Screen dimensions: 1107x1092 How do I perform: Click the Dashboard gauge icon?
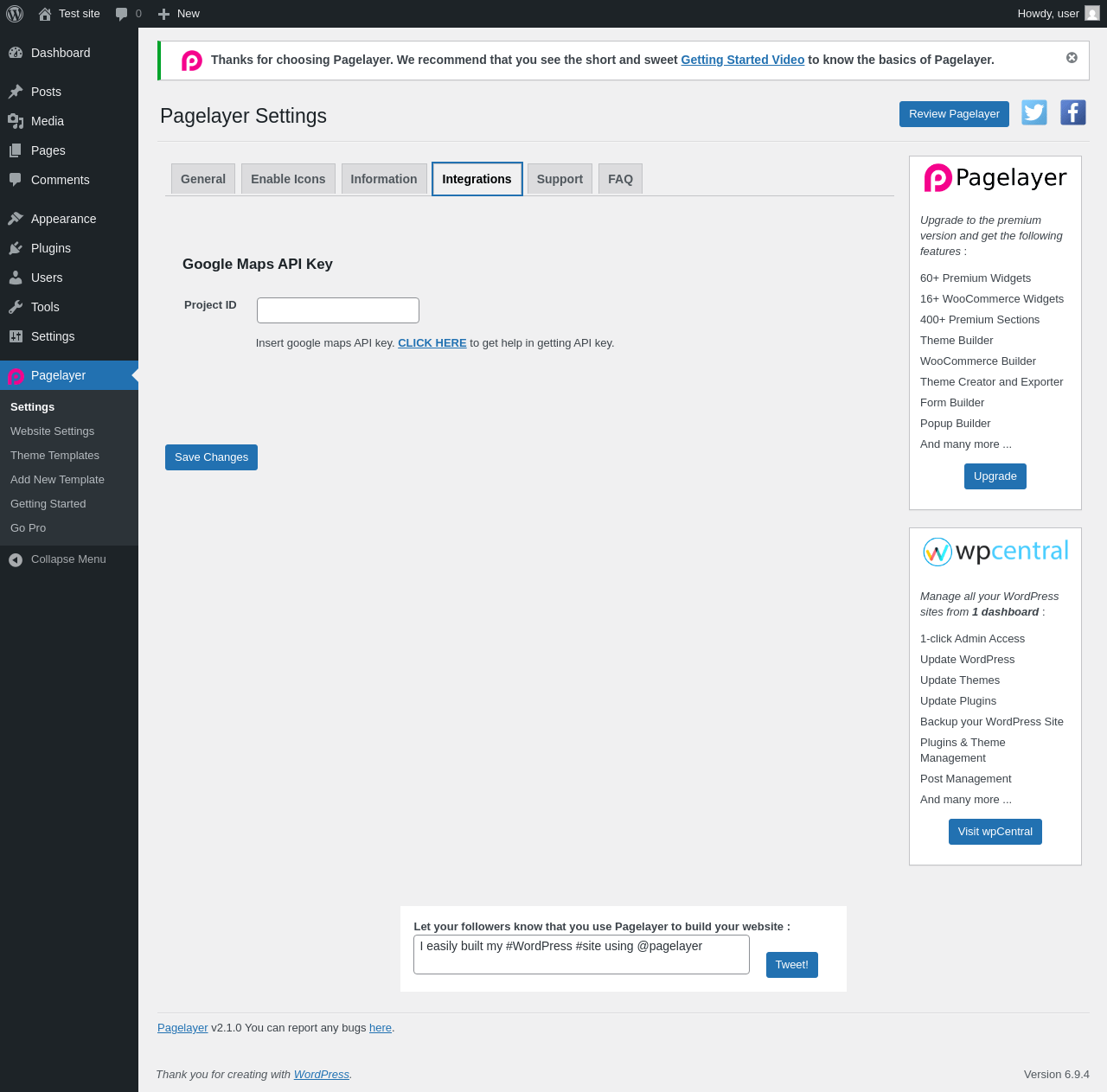(x=16, y=53)
